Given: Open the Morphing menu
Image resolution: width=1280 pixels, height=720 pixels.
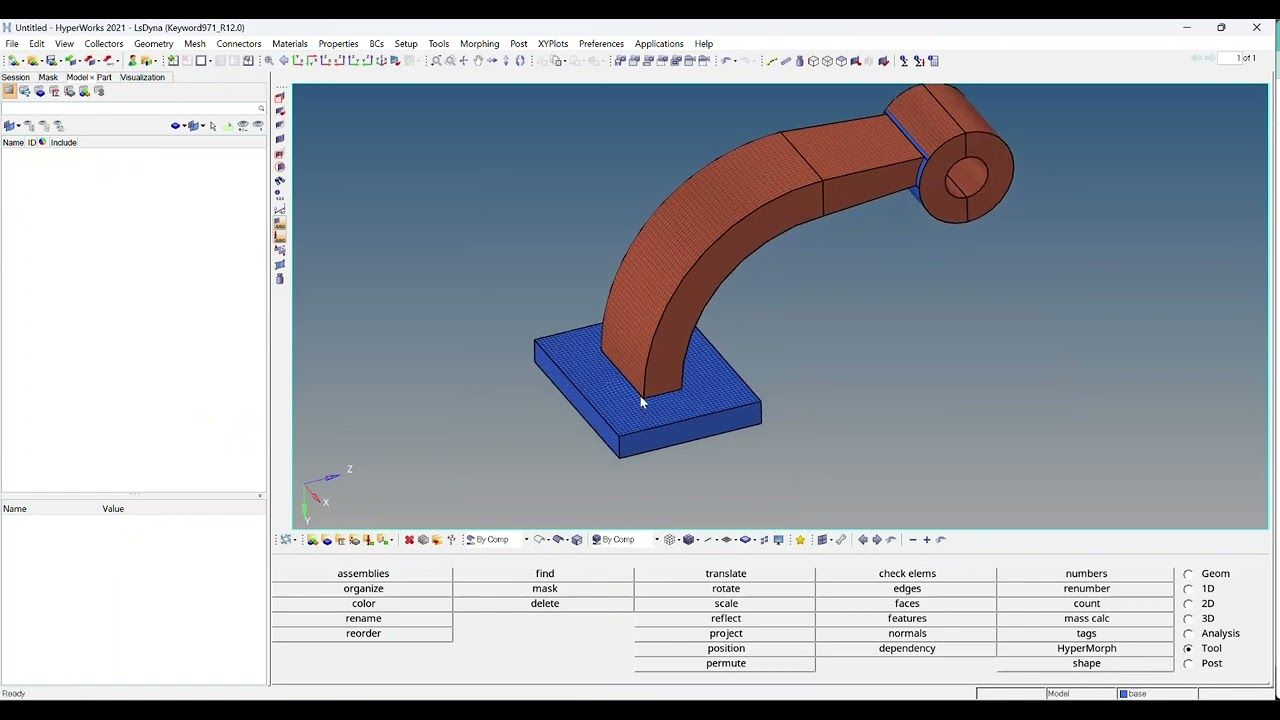Looking at the screenshot, I should point(479,44).
